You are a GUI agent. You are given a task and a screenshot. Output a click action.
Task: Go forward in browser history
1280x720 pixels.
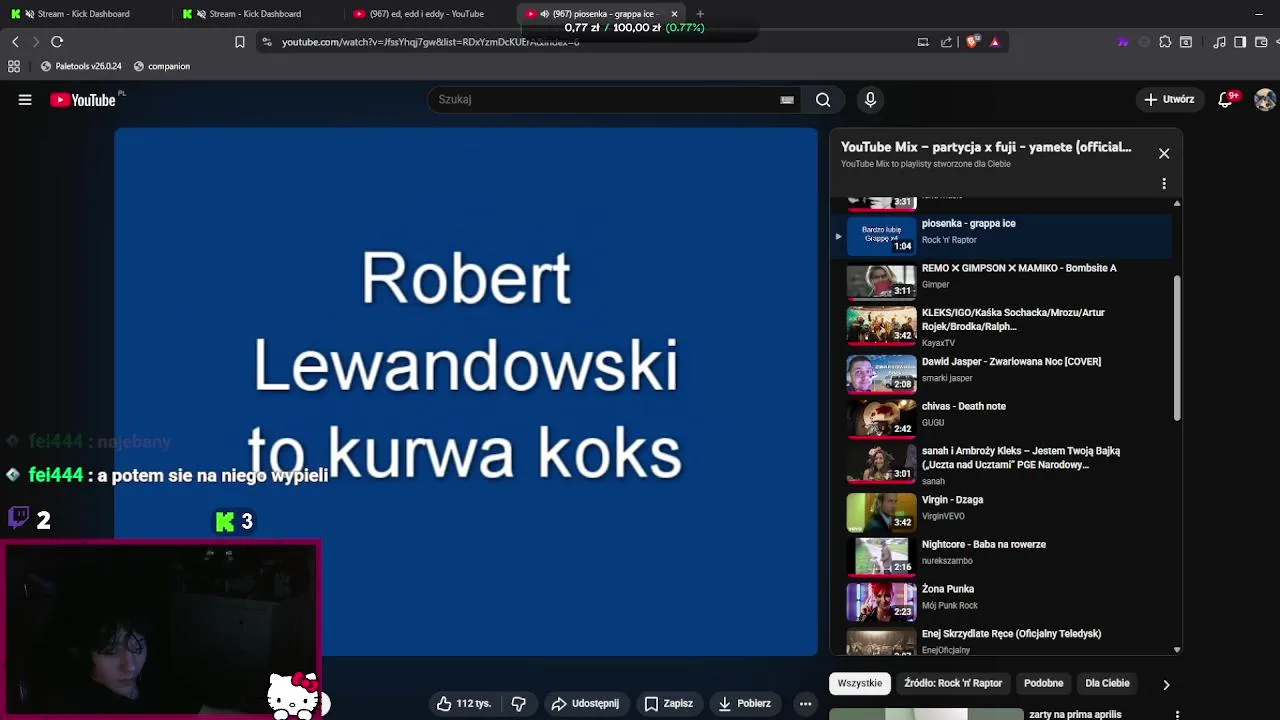tap(36, 42)
